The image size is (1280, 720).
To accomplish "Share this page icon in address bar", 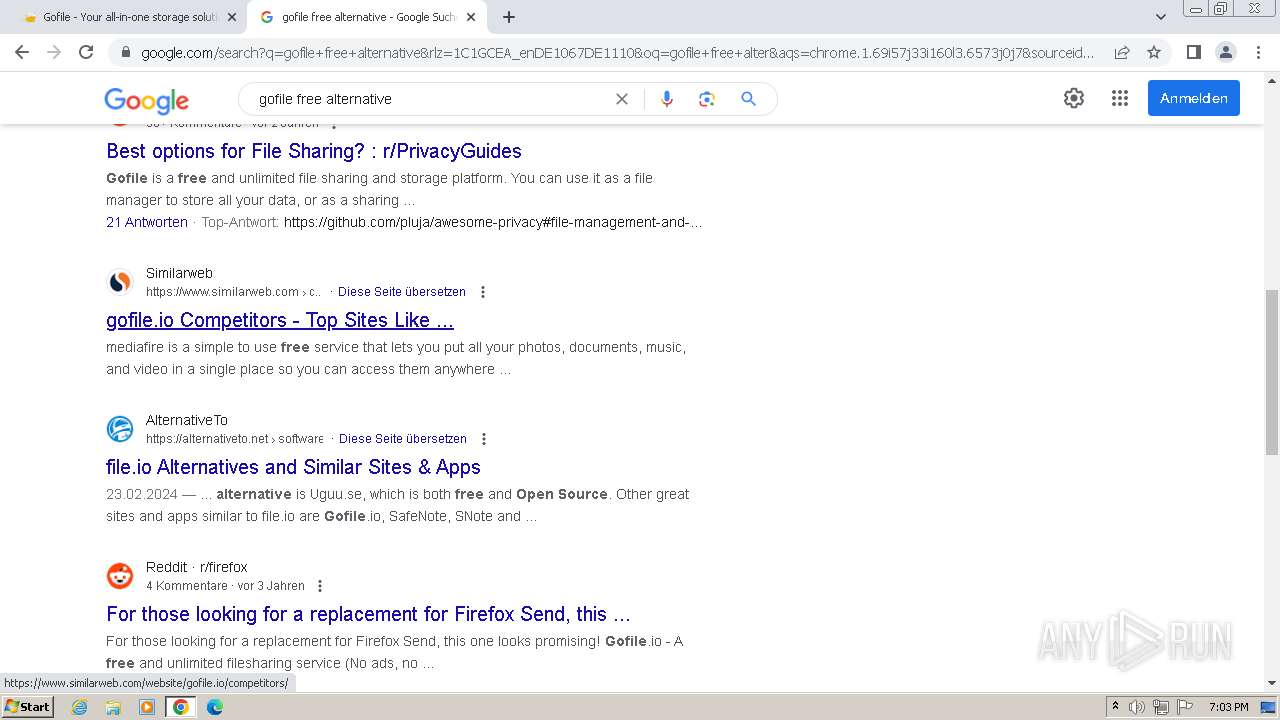I will (1122, 52).
